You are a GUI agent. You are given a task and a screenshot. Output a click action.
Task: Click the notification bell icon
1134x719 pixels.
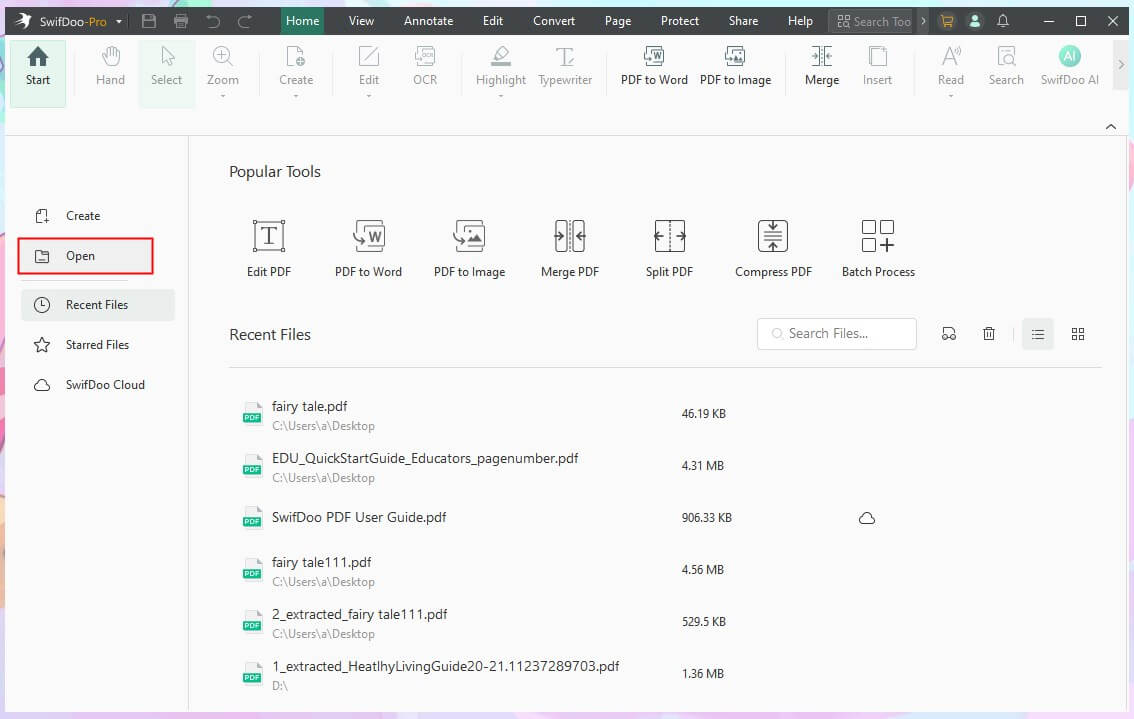coord(1002,21)
